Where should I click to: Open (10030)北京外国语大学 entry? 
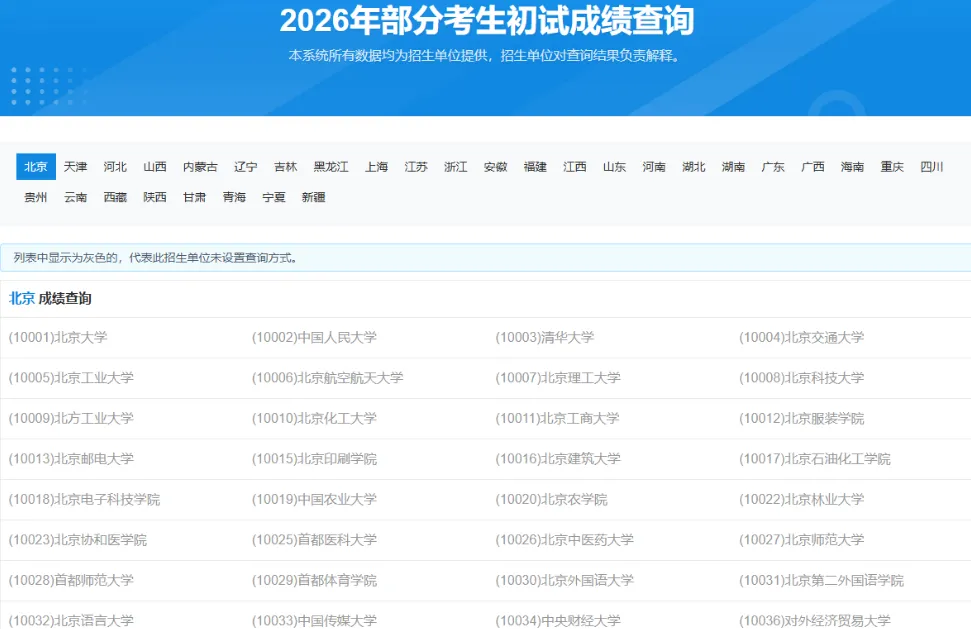(x=564, y=581)
